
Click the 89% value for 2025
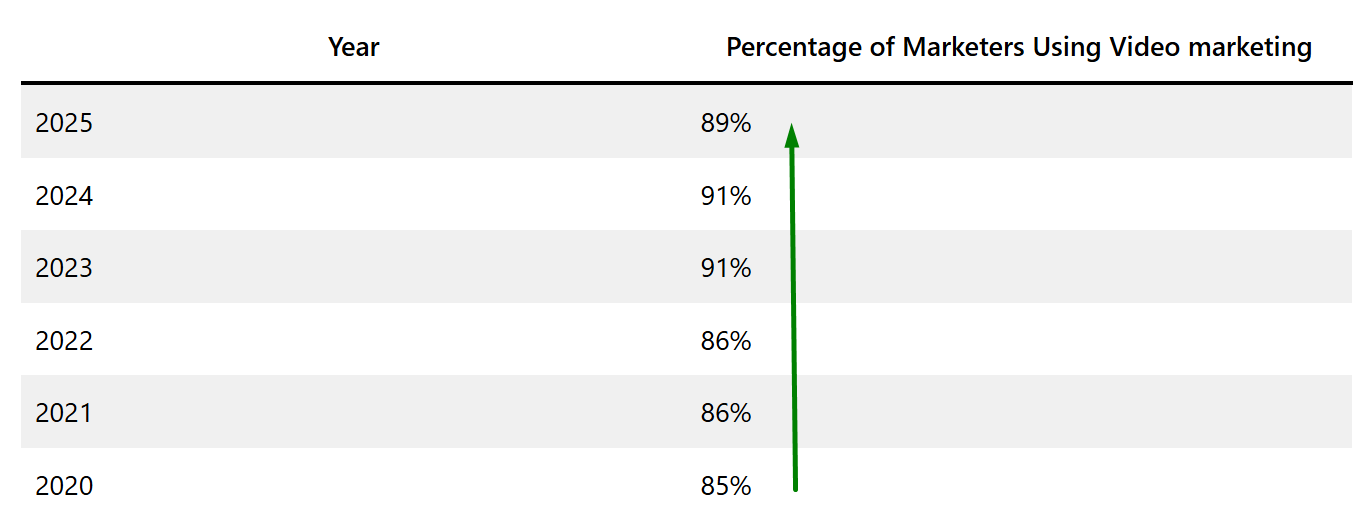(726, 124)
